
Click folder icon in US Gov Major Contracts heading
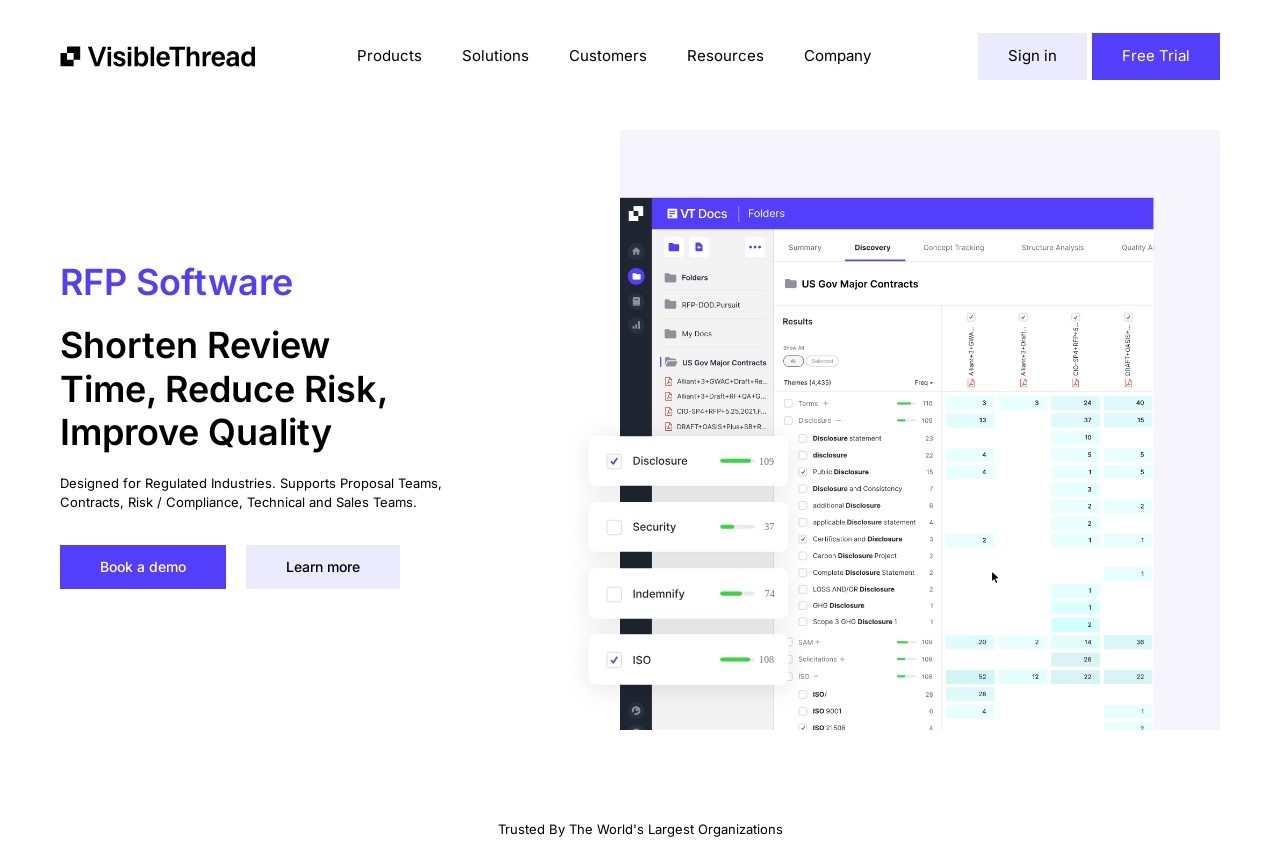point(791,284)
